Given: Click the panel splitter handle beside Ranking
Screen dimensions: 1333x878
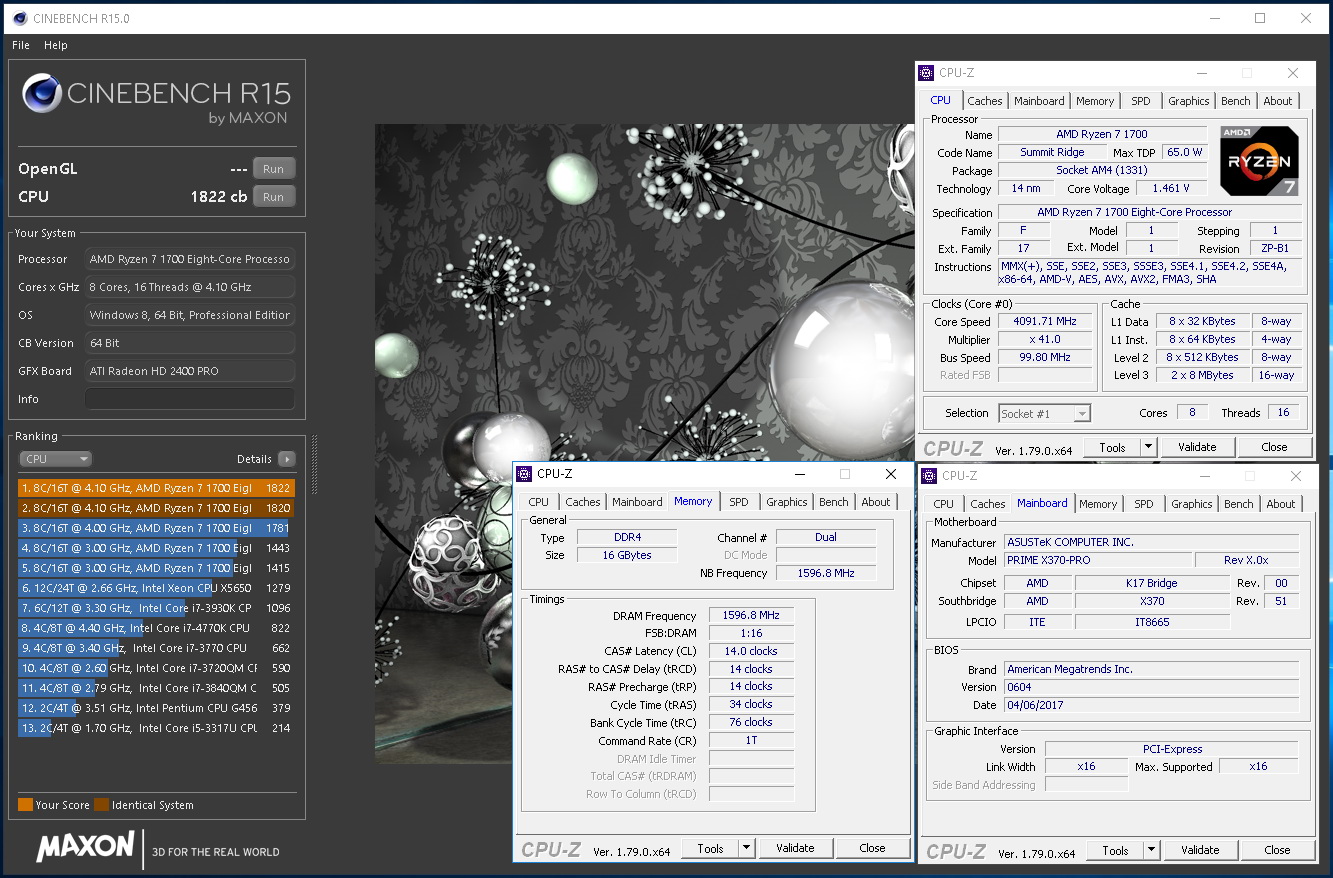Looking at the screenshot, I should [x=314, y=466].
